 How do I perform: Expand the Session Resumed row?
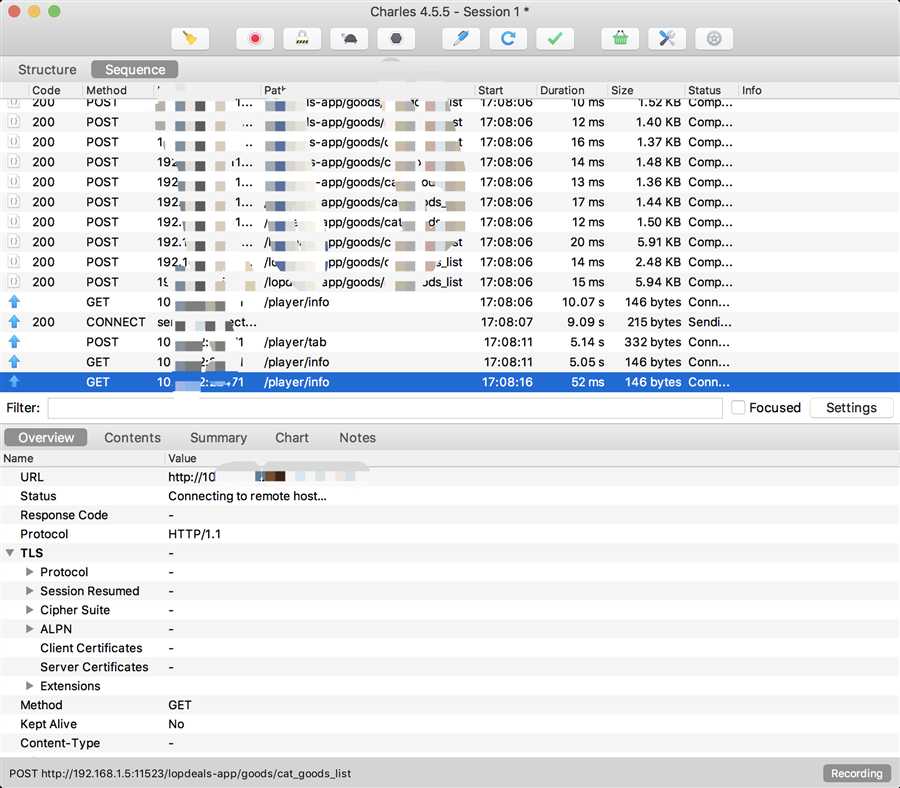tap(30, 591)
